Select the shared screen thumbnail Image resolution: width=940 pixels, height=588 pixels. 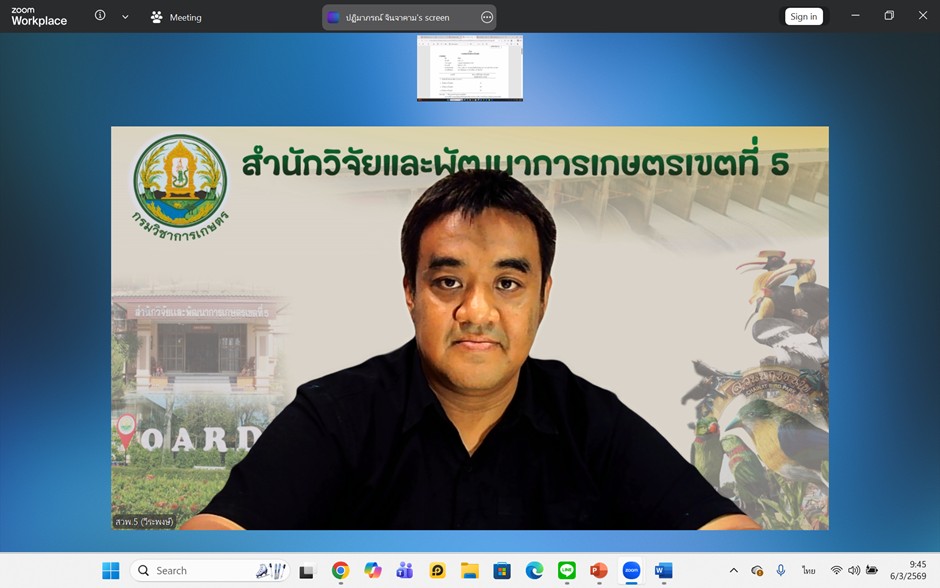(x=469, y=68)
